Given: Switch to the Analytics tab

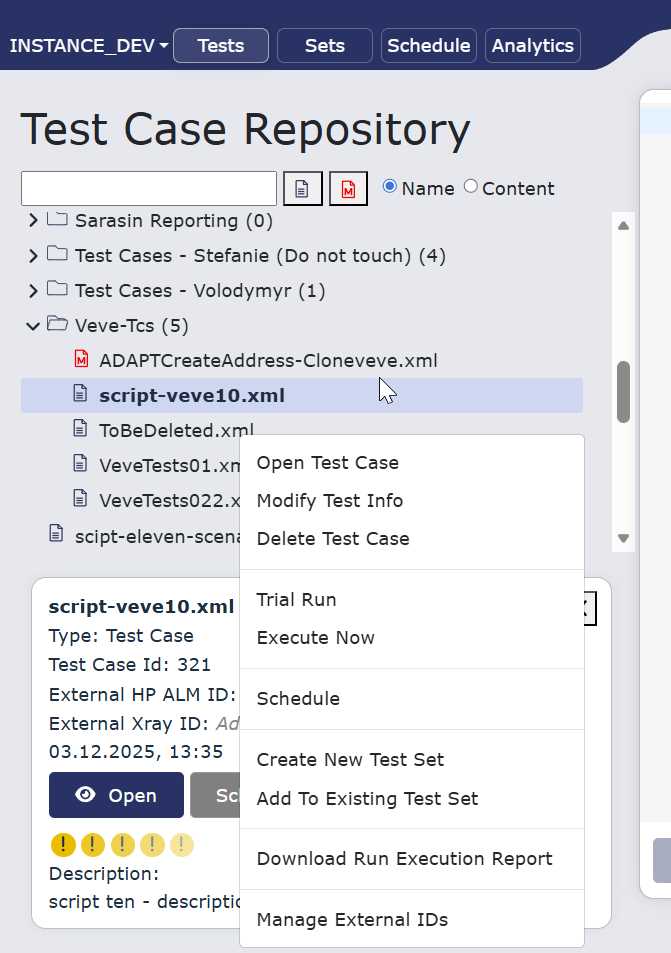Looking at the screenshot, I should 532,46.
